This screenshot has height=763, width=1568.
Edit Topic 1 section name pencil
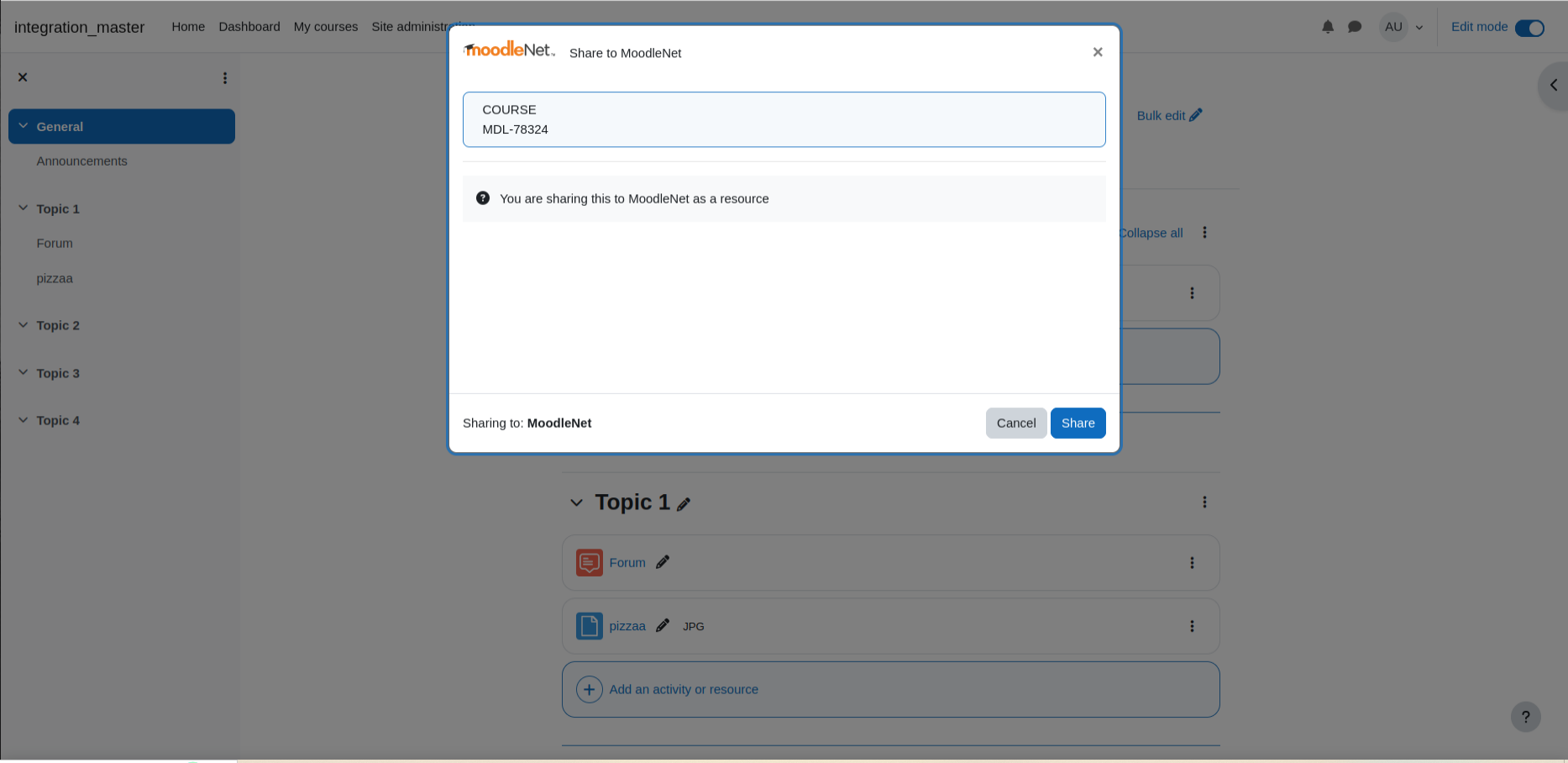(x=684, y=504)
